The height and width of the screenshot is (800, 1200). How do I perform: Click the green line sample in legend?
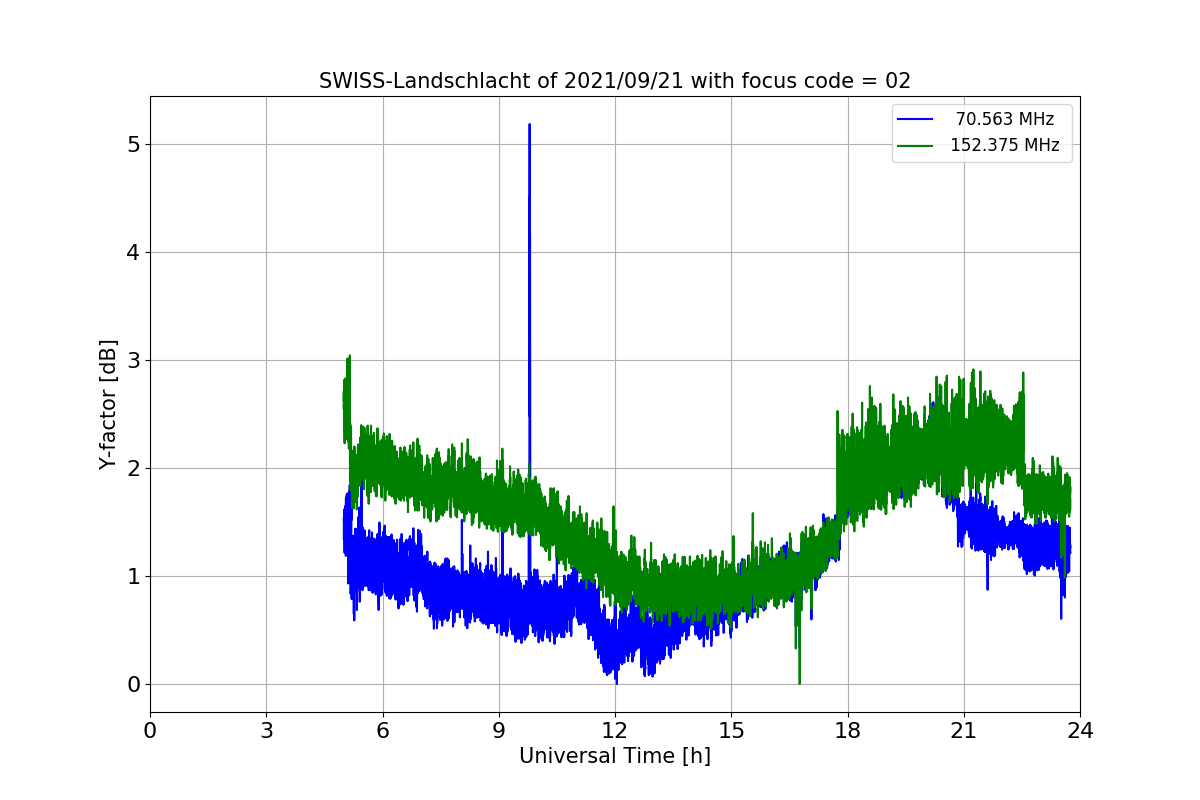tap(915, 145)
